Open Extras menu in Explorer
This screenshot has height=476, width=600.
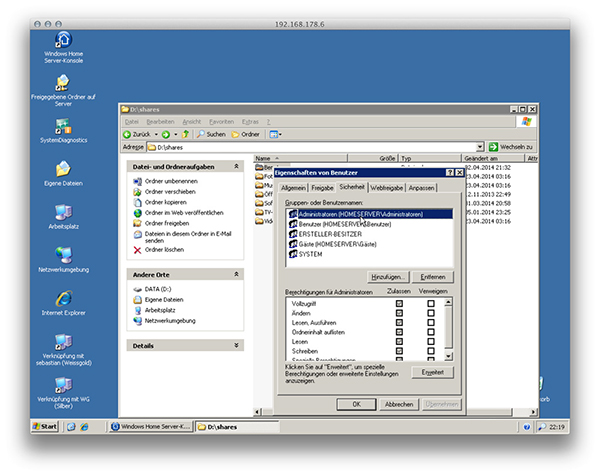250,122
